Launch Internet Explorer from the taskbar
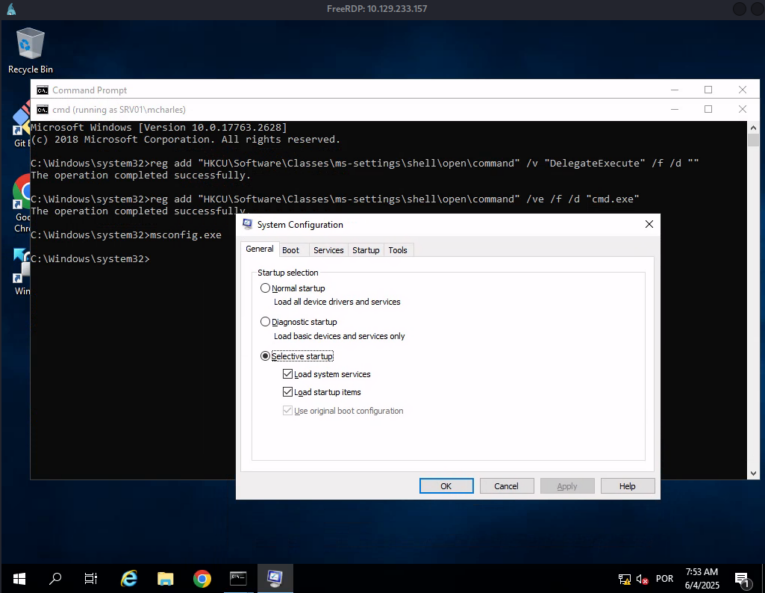 (129, 578)
